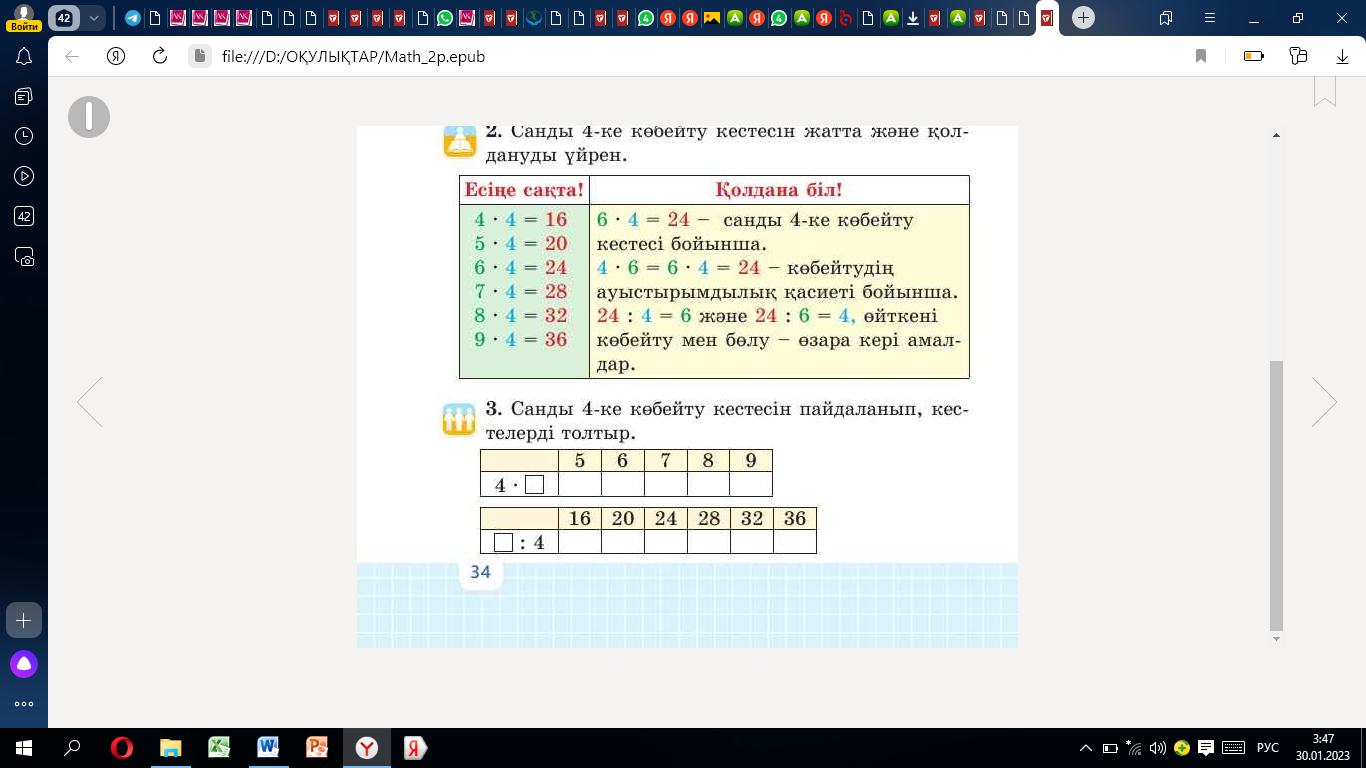View page info file icon
The image size is (1366, 768).
[200, 57]
